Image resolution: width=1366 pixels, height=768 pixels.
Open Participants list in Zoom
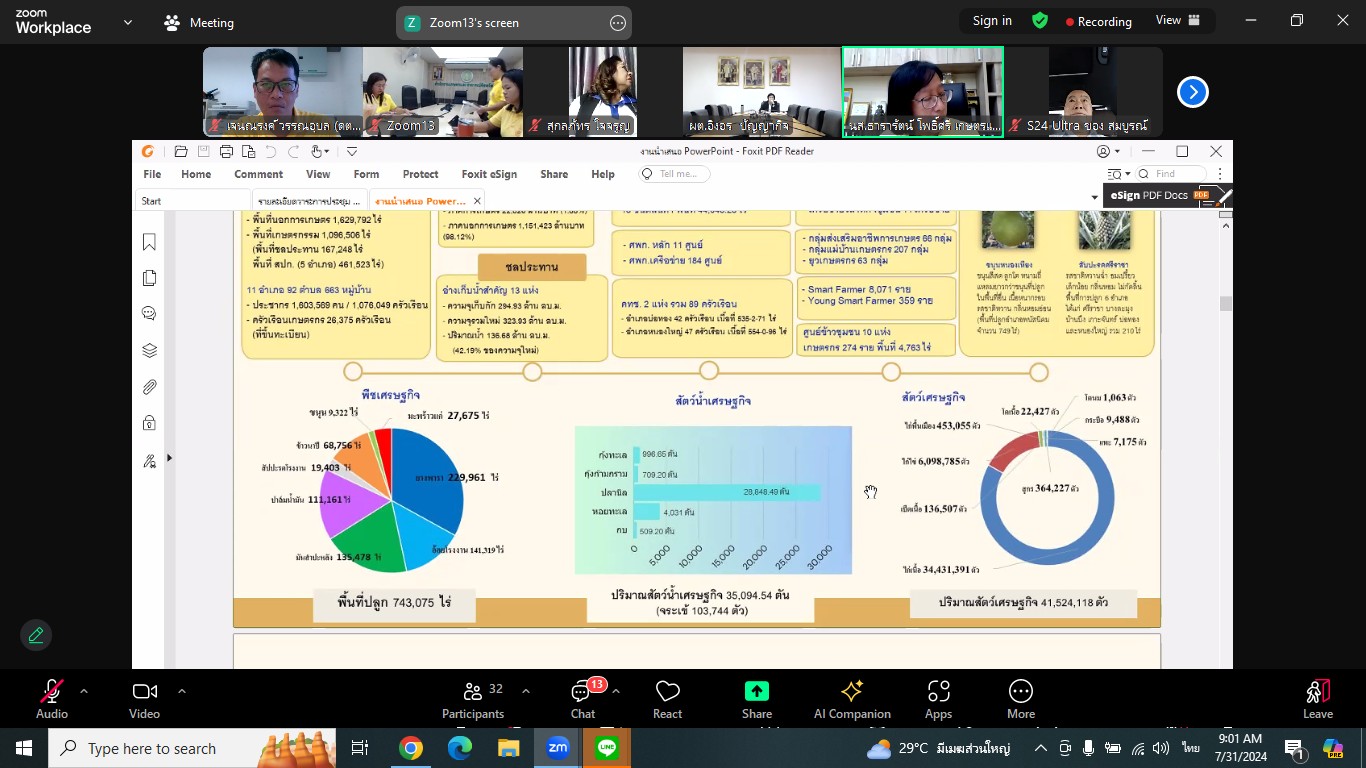coord(472,699)
